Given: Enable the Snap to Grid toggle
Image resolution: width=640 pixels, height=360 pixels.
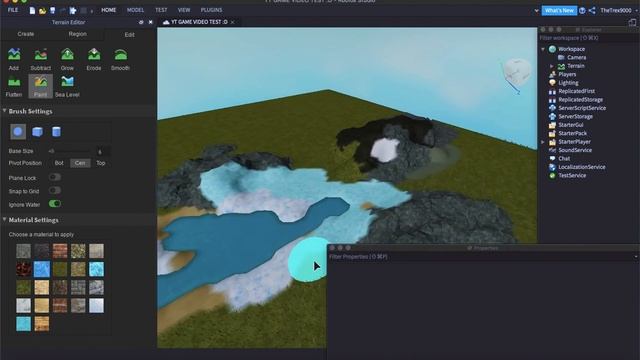Looking at the screenshot, I should [x=55, y=191].
